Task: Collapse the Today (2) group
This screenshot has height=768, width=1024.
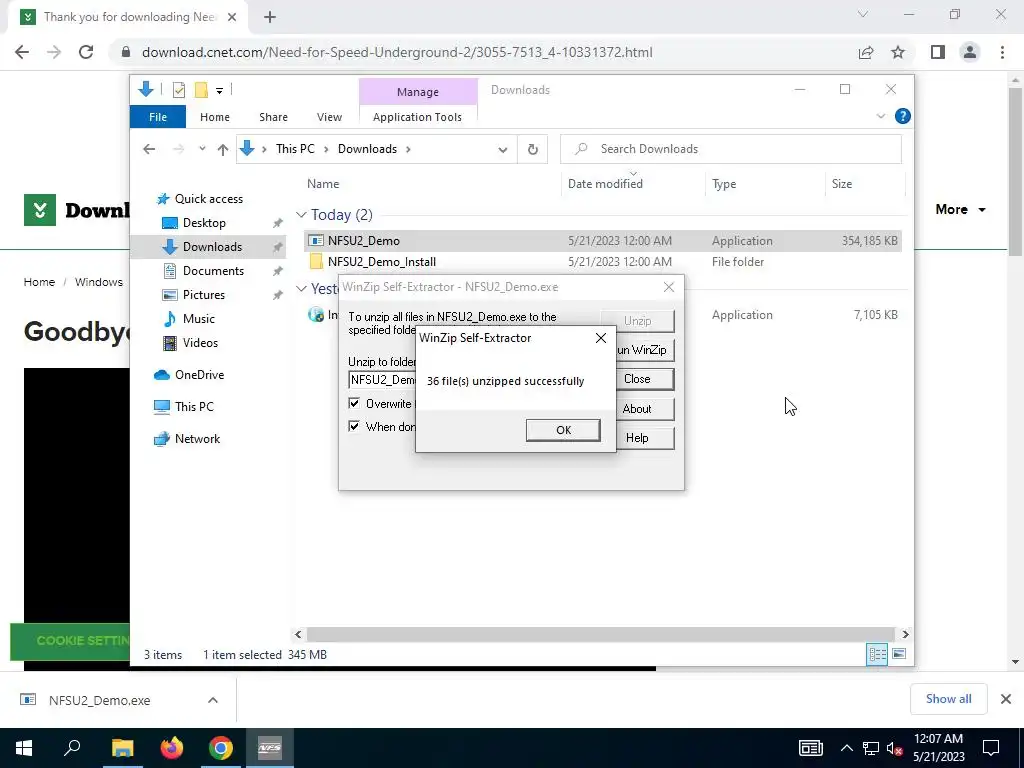Action: [301, 215]
